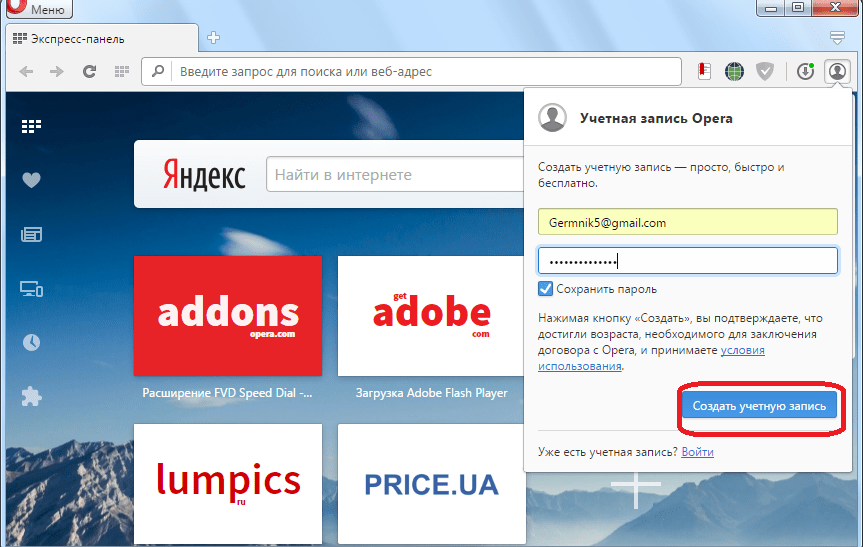Select the Экспресс-панель tab

coord(102,39)
